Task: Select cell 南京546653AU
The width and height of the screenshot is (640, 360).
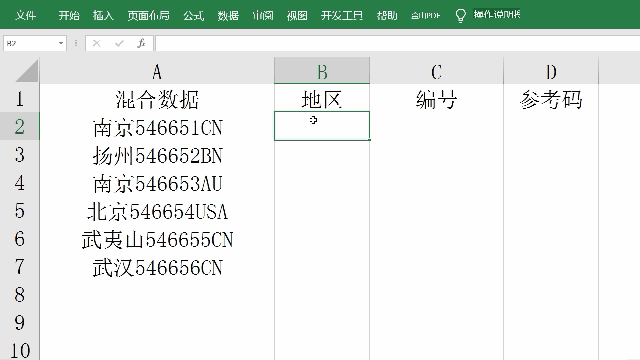Action: tap(157, 183)
